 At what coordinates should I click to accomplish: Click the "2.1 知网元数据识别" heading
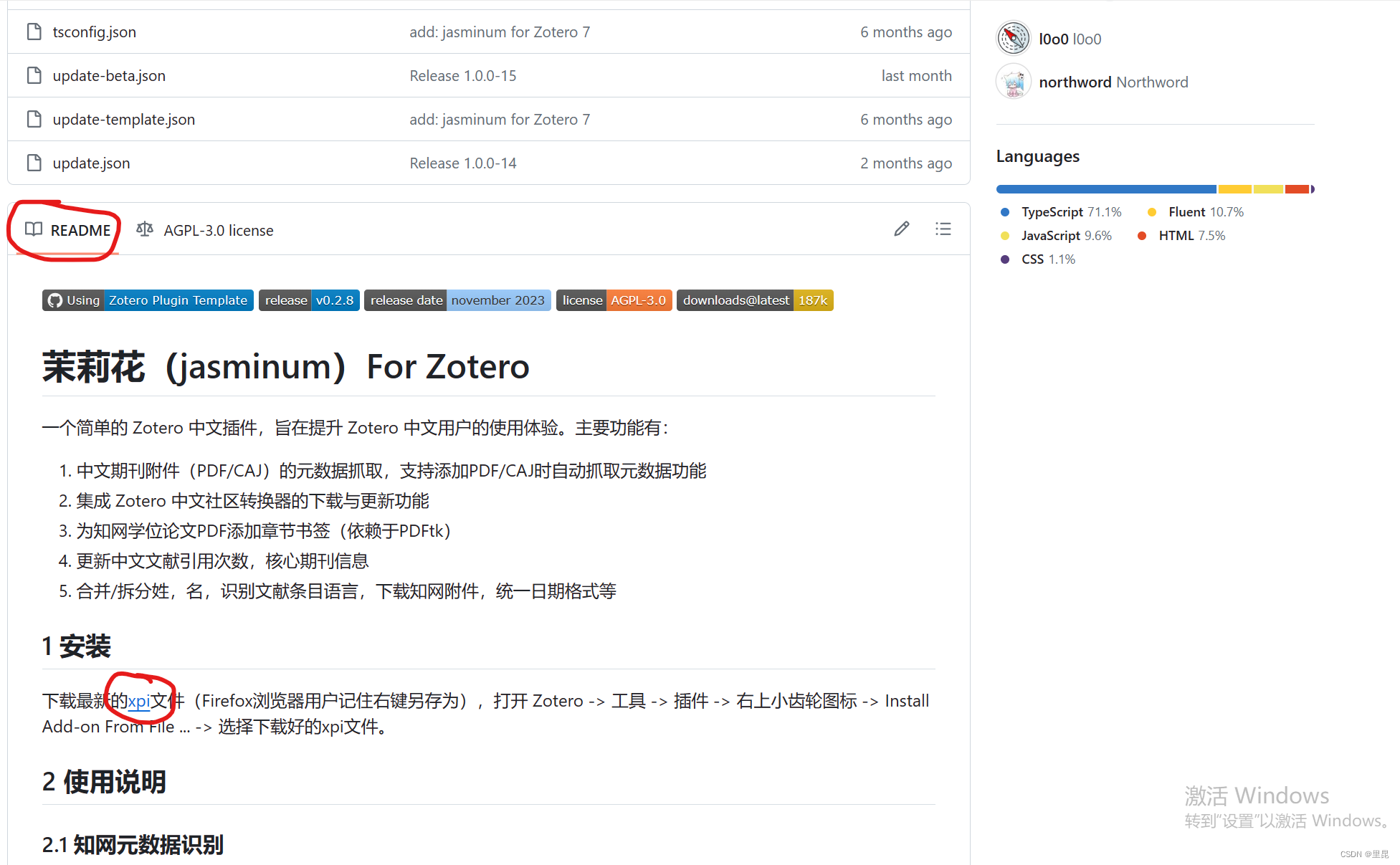[x=133, y=844]
